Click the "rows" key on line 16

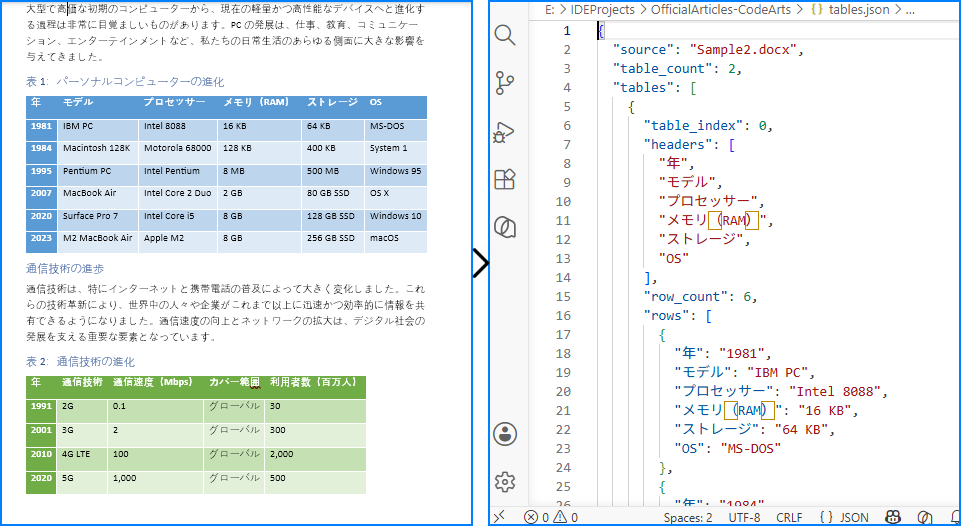[666, 316]
